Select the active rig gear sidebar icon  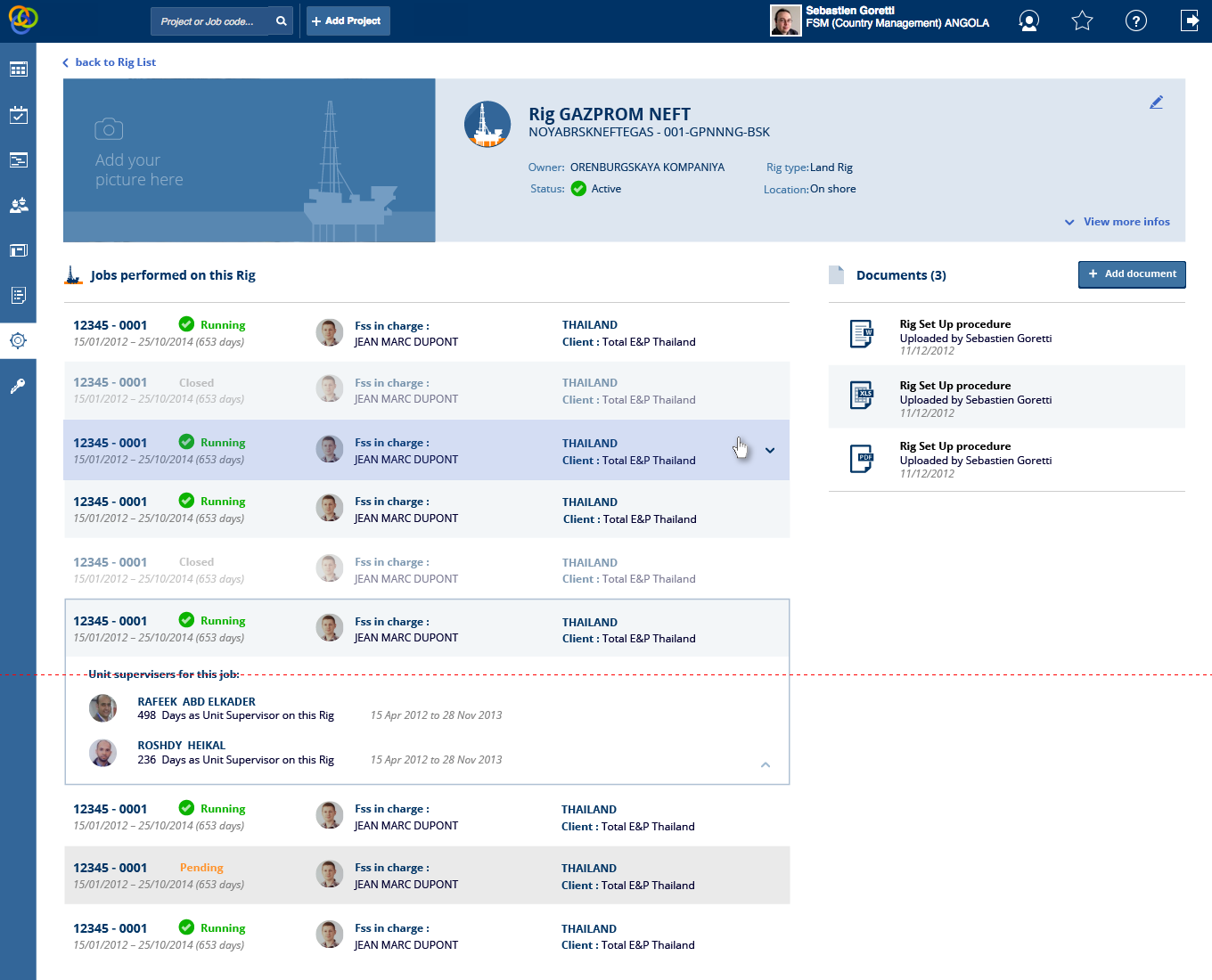click(18, 341)
